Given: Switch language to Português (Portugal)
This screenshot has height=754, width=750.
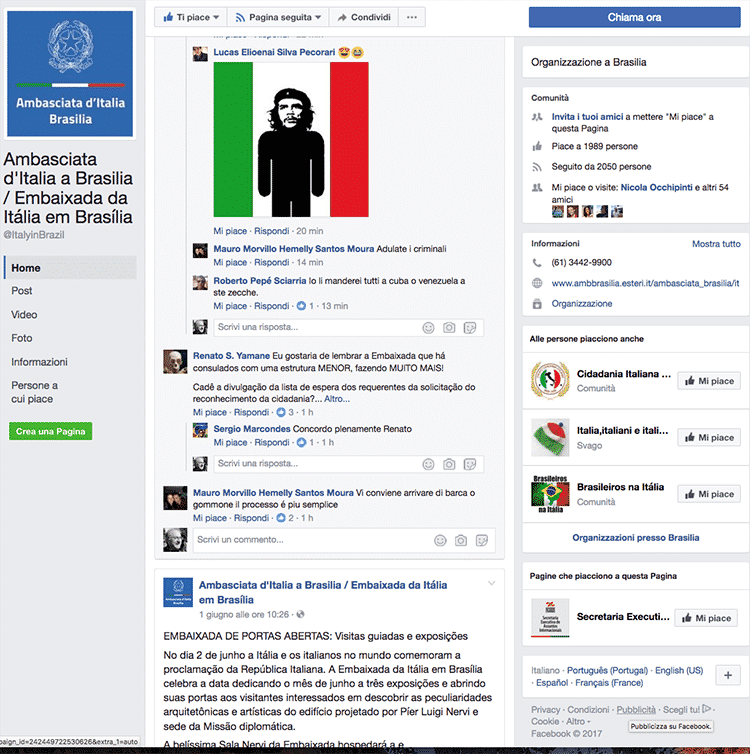Looking at the screenshot, I should coord(607,670).
